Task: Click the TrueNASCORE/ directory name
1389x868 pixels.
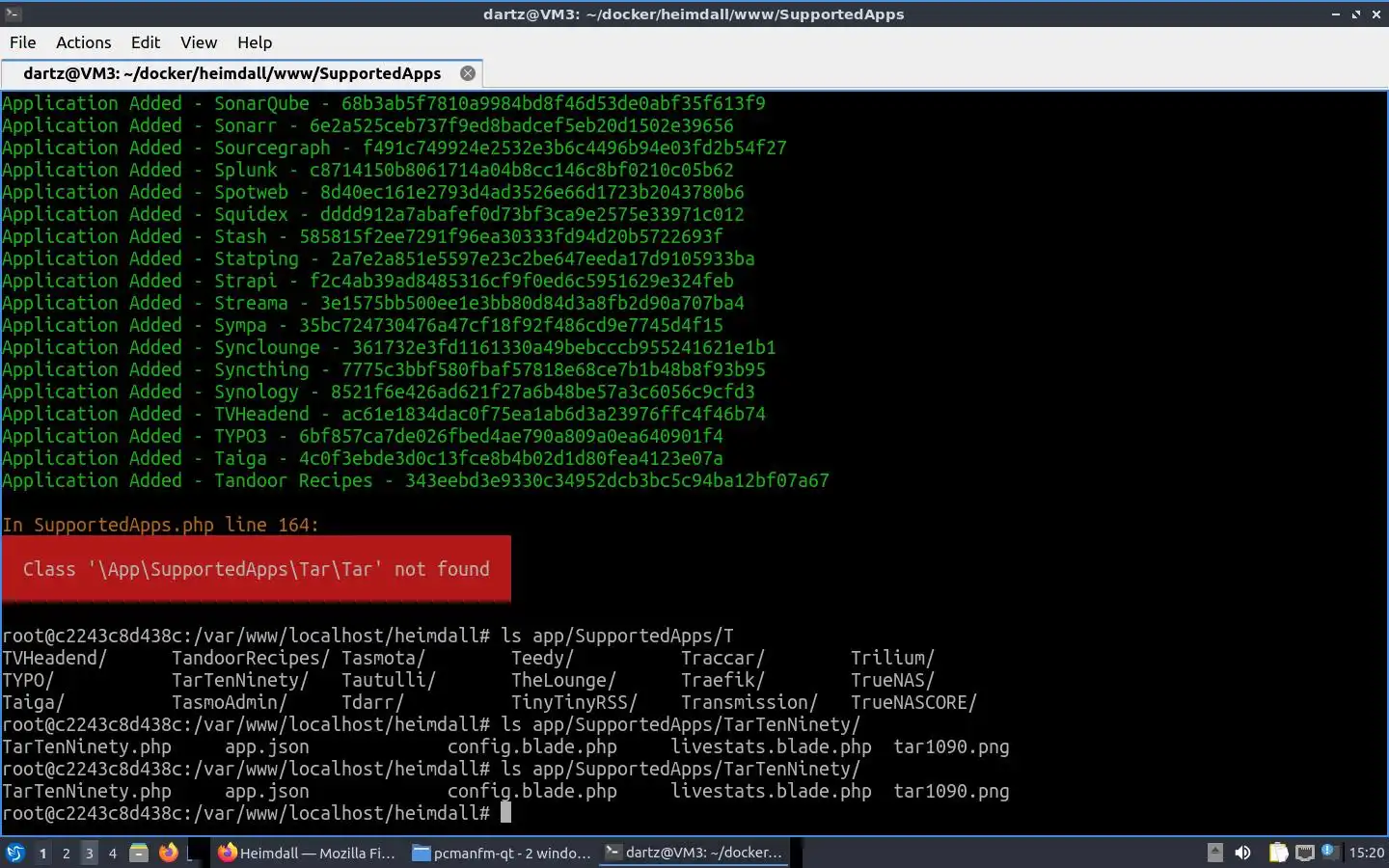Action: click(x=913, y=702)
